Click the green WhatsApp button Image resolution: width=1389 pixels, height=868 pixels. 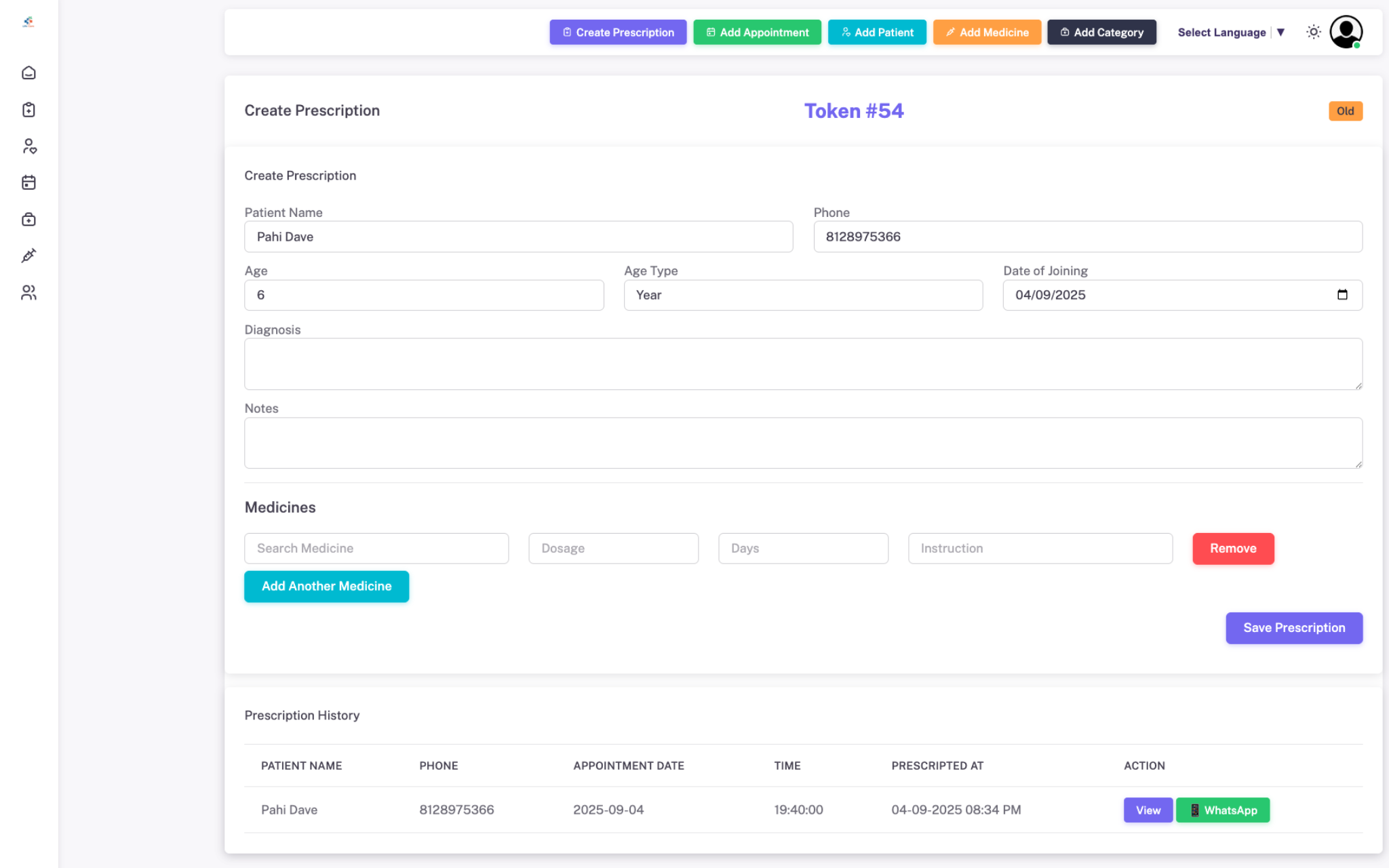click(1222, 810)
